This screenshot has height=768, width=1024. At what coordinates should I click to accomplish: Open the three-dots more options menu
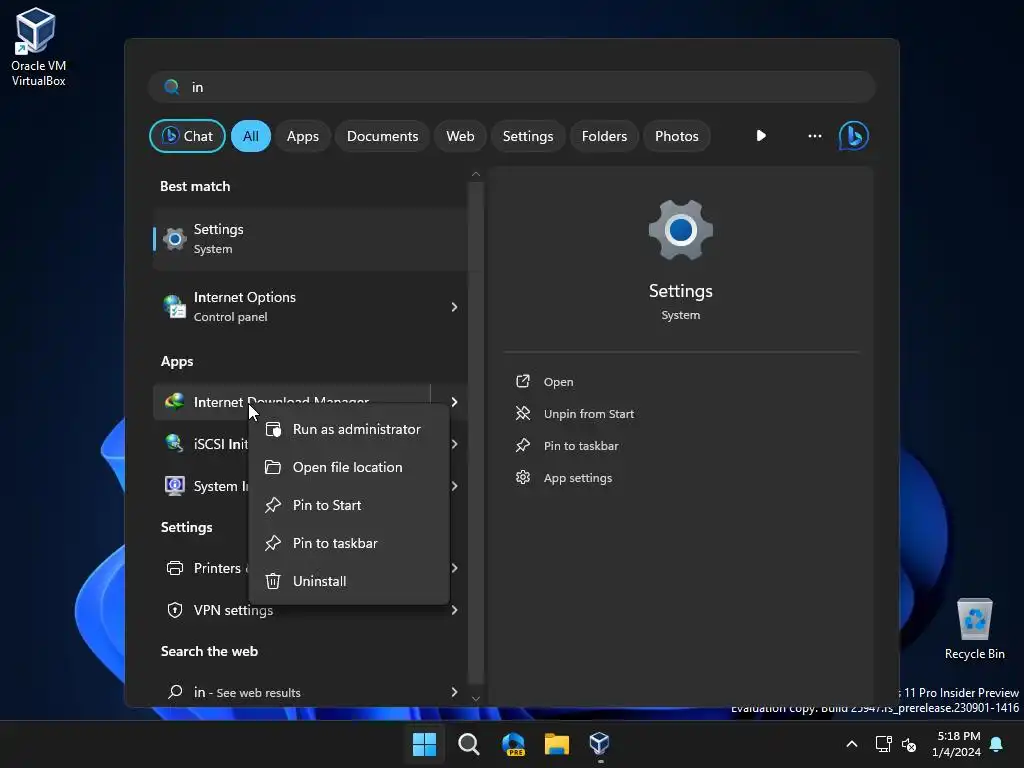coord(814,136)
